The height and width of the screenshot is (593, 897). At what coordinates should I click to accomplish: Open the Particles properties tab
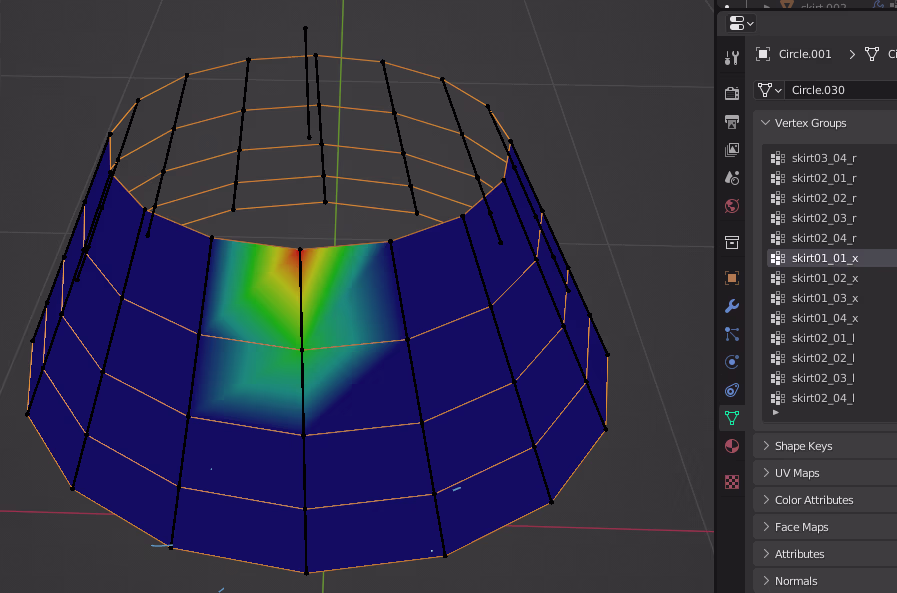click(x=732, y=334)
